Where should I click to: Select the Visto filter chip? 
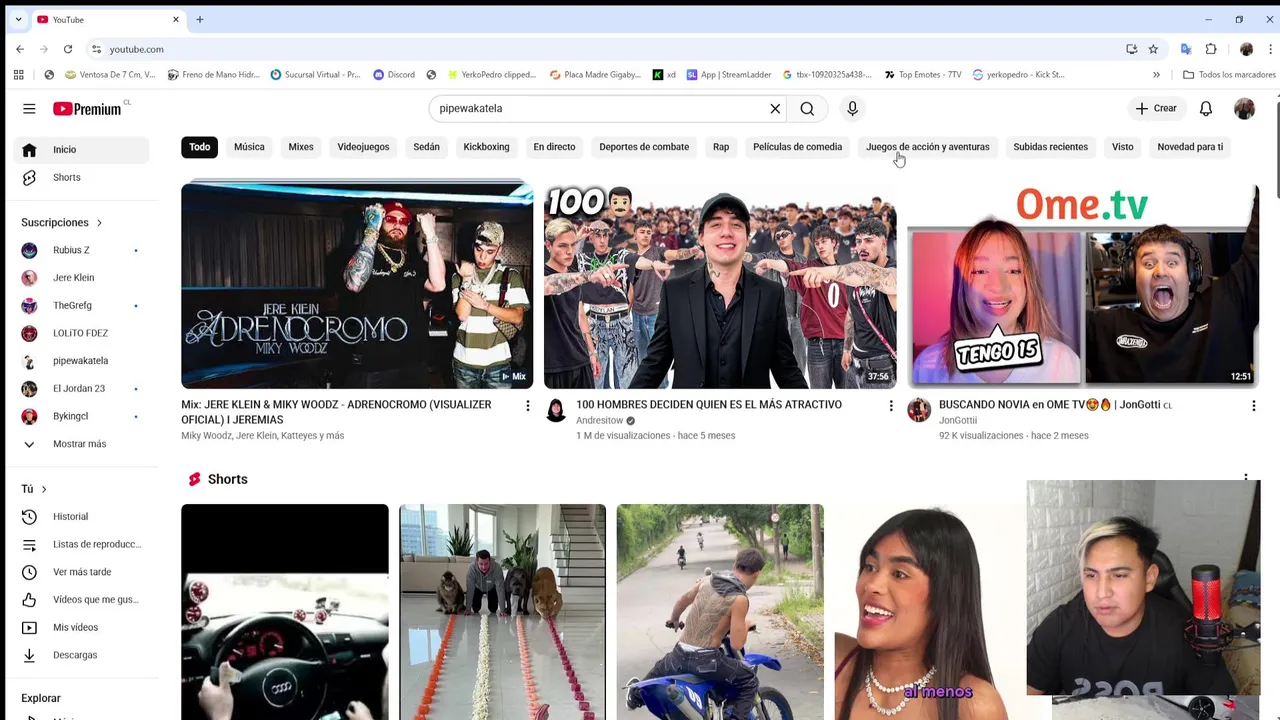click(1122, 147)
